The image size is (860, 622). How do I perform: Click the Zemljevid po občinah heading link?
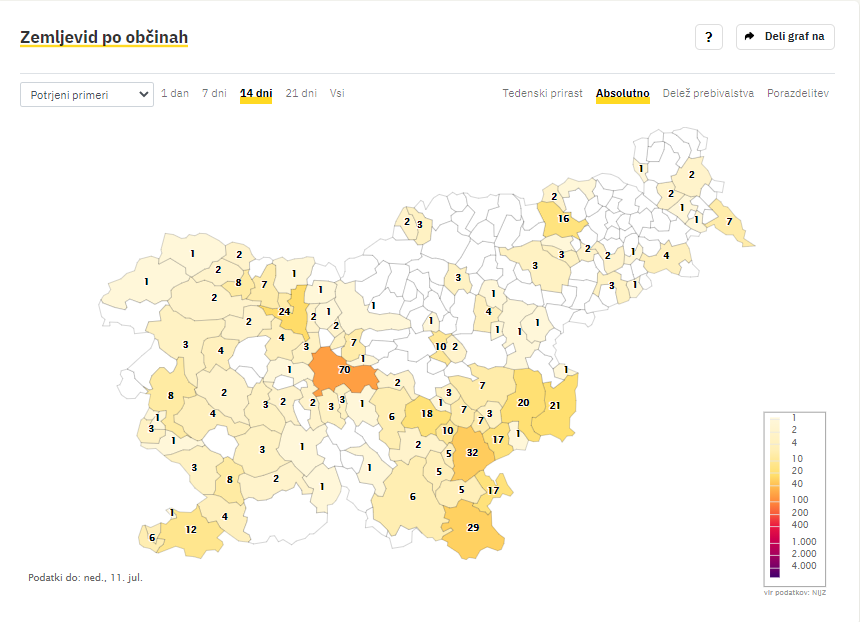point(104,37)
